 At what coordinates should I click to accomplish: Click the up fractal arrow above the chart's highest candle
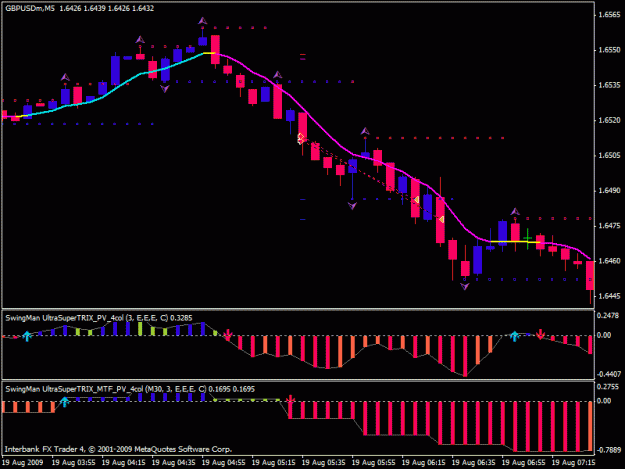pyautogui.click(x=202, y=21)
